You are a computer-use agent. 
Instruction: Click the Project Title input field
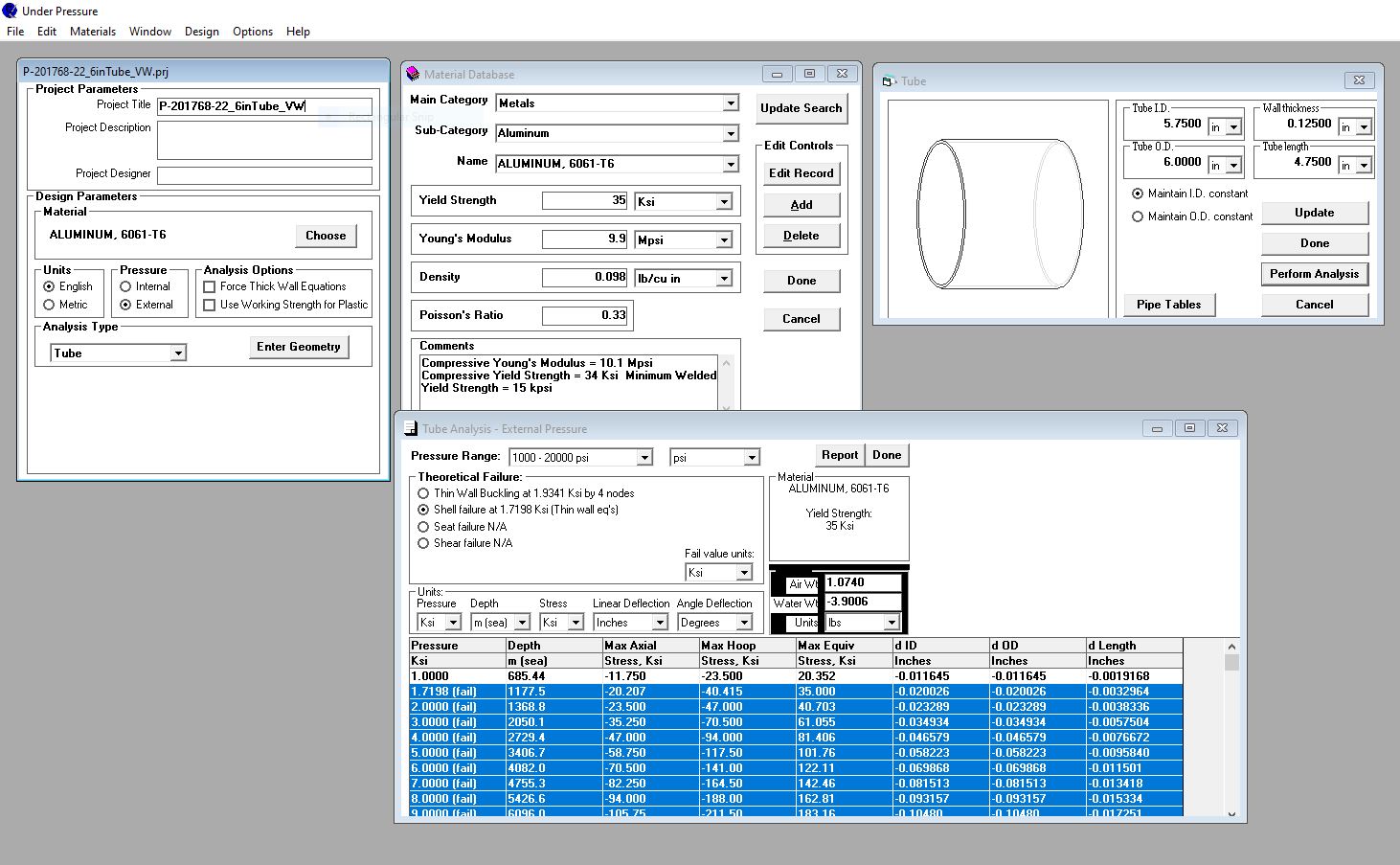click(x=264, y=106)
